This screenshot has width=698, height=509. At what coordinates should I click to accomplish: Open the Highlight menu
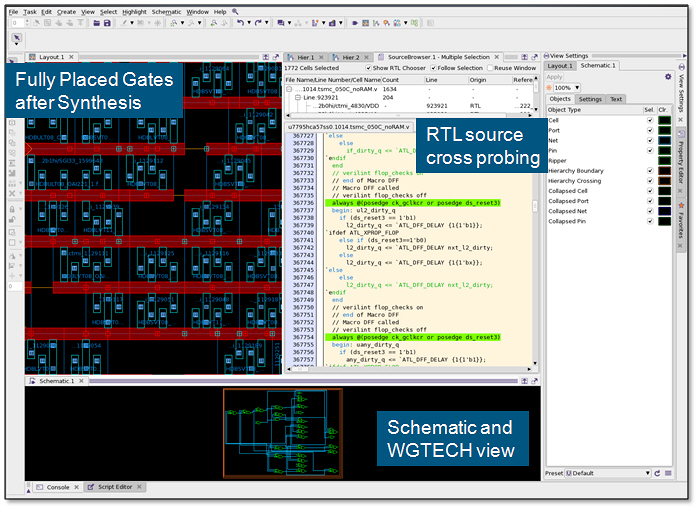134,12
